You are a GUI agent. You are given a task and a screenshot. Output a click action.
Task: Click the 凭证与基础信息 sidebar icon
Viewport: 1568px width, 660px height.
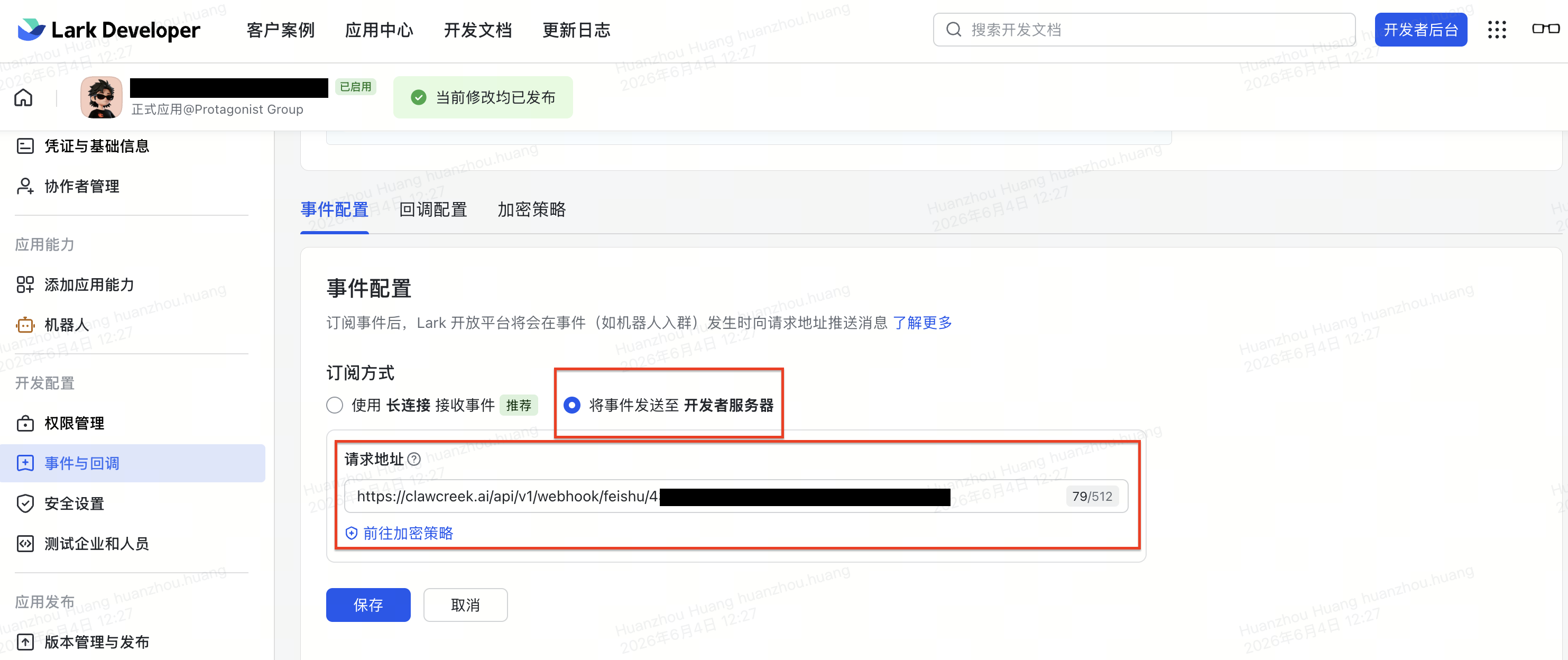[x=25, y=146]
